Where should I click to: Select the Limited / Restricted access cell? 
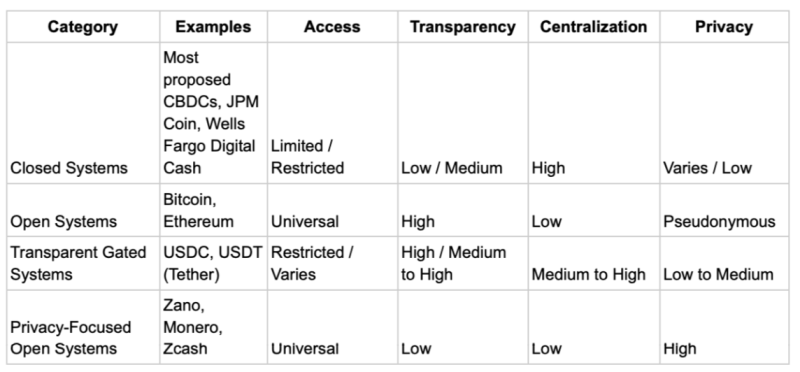(x=332, y=113)
